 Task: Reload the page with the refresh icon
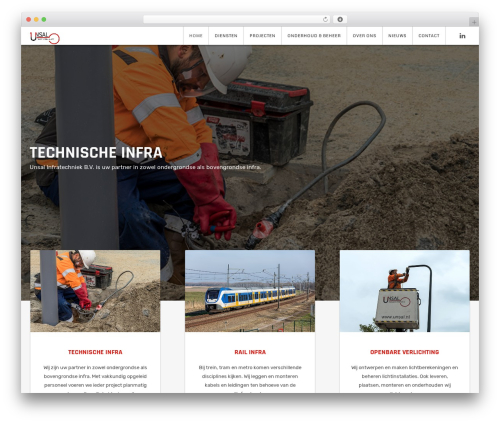[325, 19]
